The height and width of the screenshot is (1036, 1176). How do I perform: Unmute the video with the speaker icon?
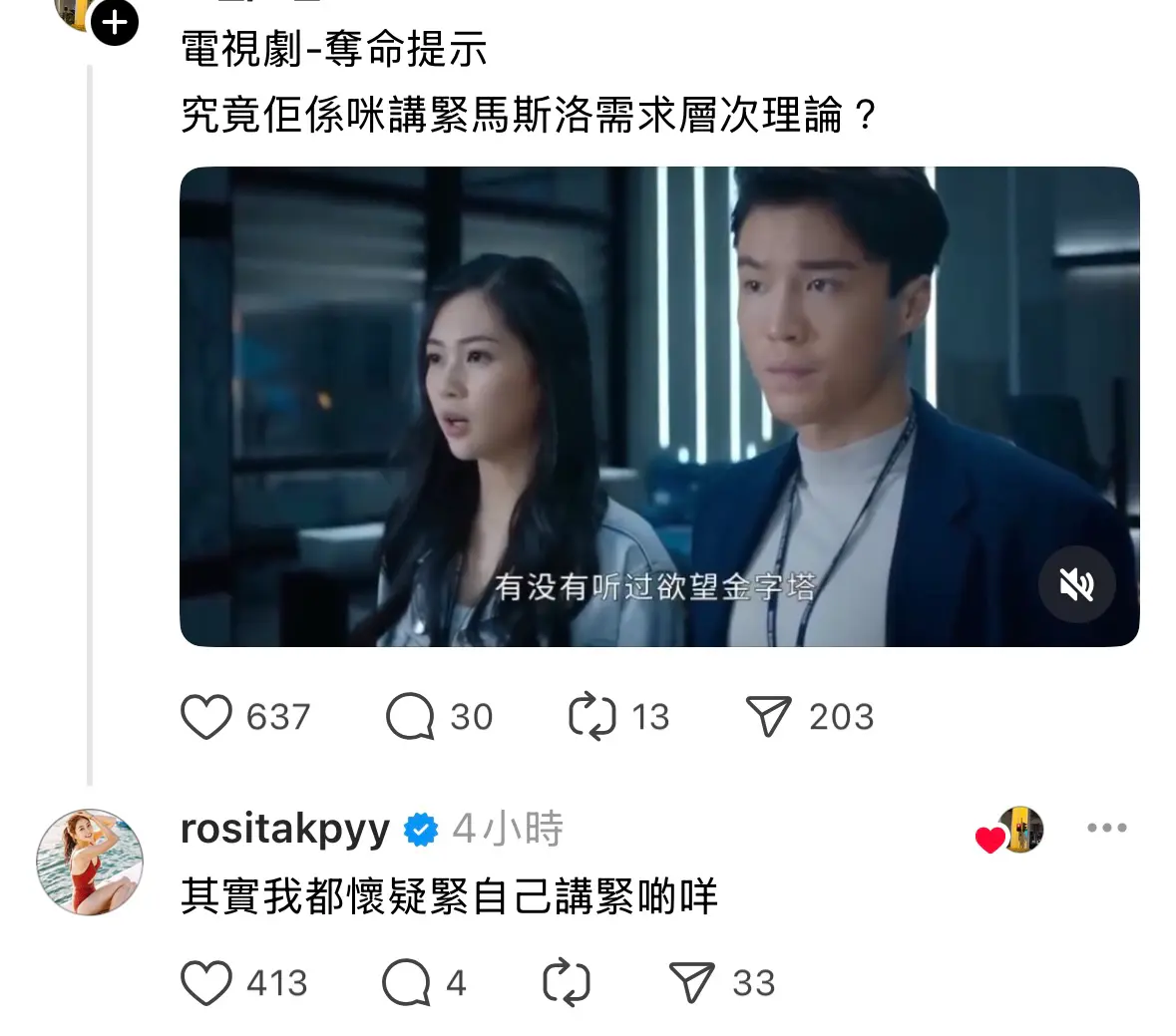pos(1076,584)
